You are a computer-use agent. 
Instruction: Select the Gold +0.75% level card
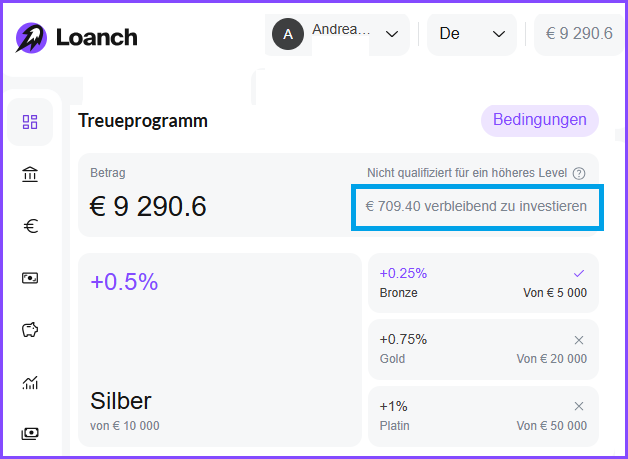click(483, 349)
